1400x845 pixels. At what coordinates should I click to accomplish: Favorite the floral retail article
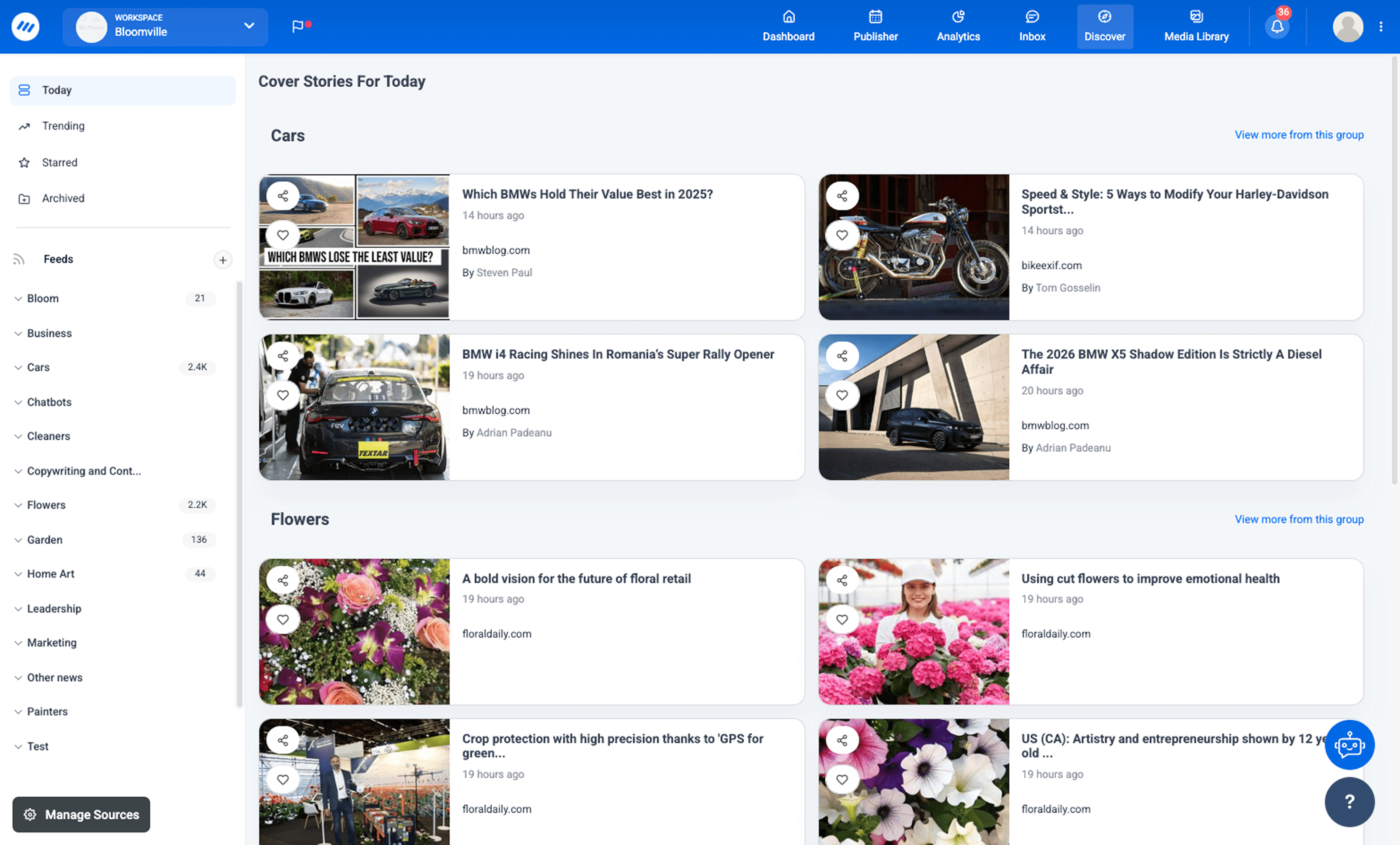[283, 619]
